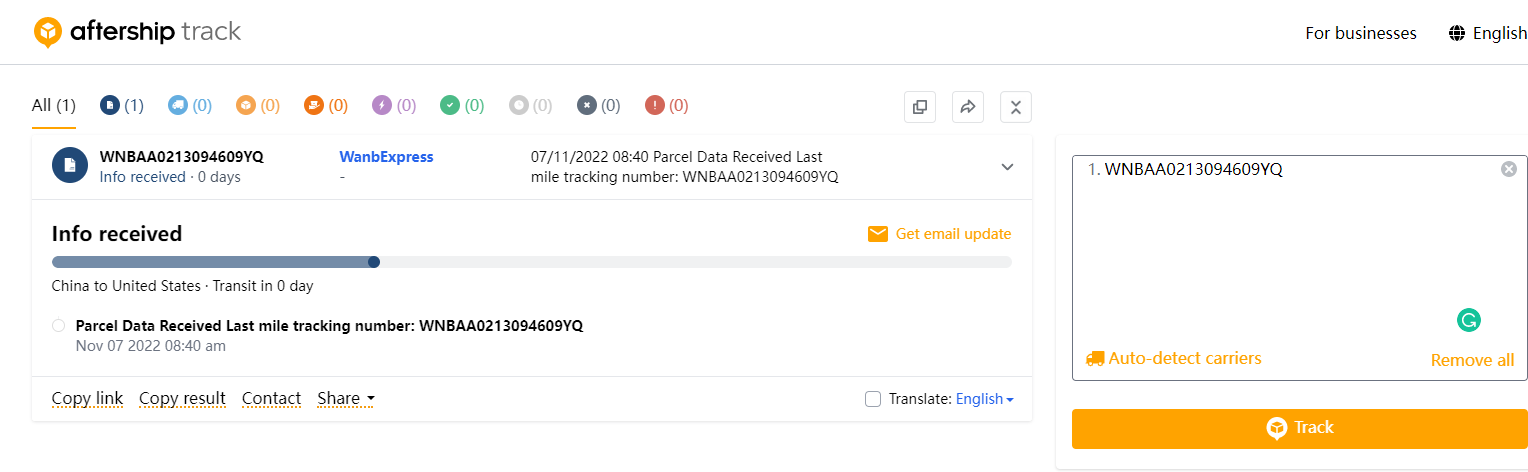This screenshot has width=1528, height=472.
Task: Click the Info received progress bar
Action: tap(531, 262)
